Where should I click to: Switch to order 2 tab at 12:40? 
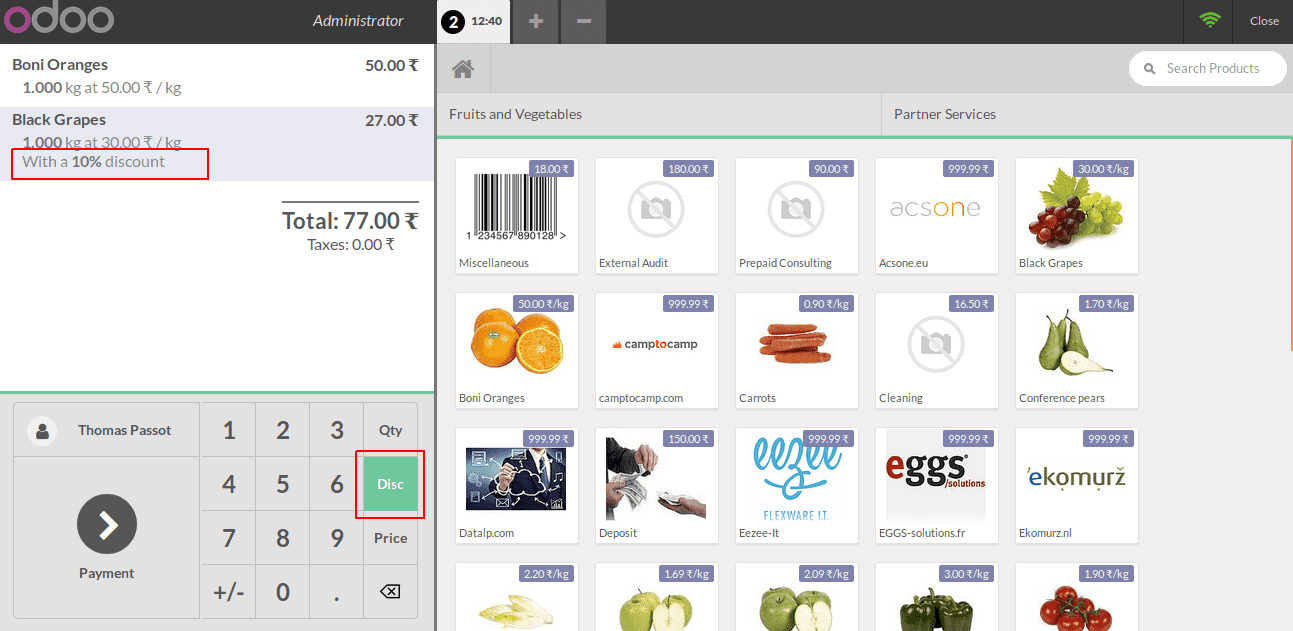coord(473,21)
